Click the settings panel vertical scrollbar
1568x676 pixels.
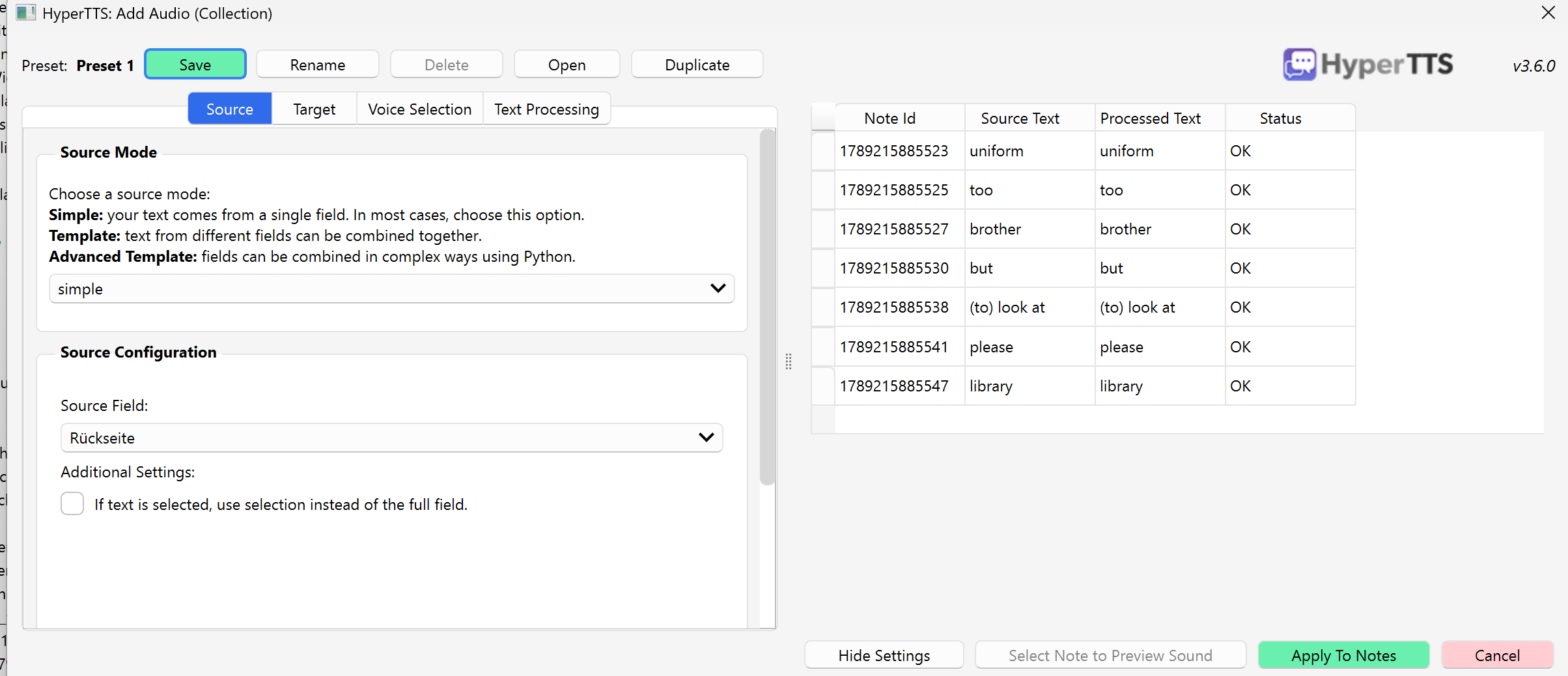(x=768, y=307)
